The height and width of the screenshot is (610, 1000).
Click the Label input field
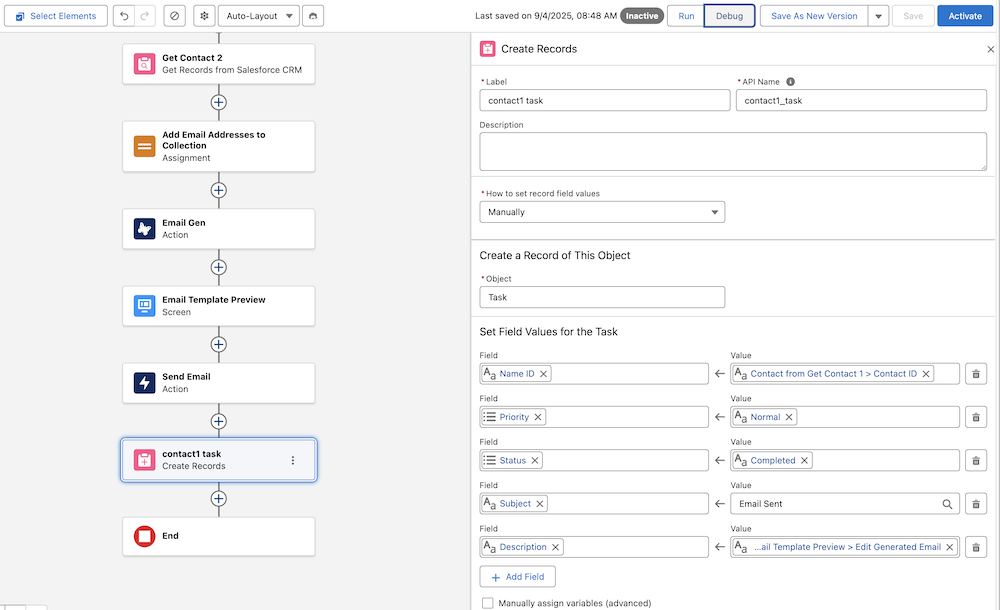pos(605,100)
